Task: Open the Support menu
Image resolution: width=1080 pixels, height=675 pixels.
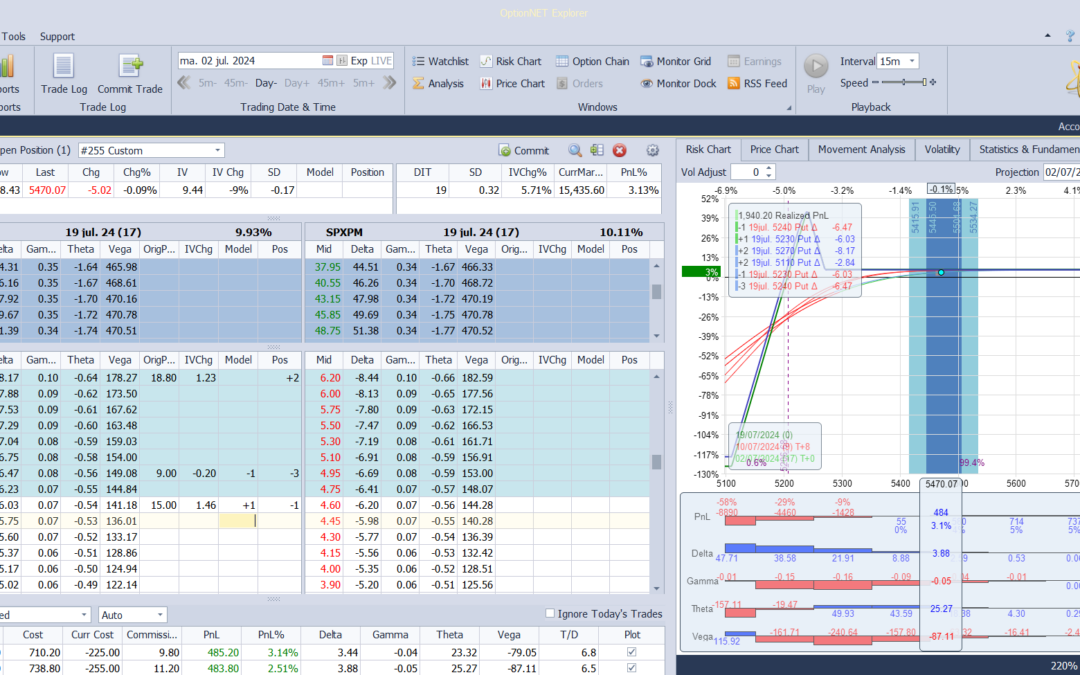Action: pos(57,37)
